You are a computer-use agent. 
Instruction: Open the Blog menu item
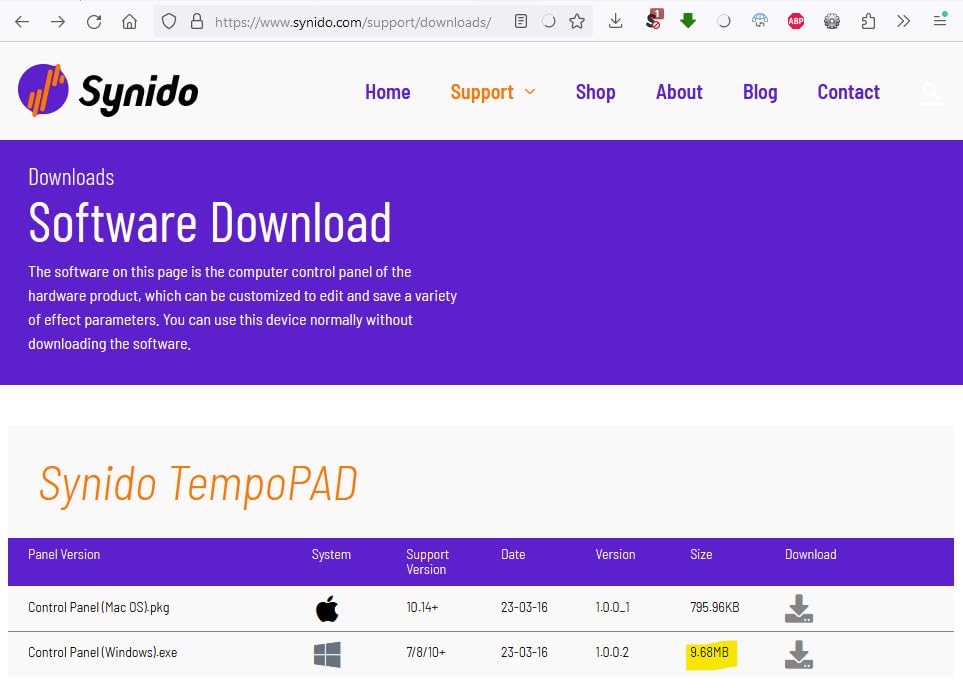point(759,92)
